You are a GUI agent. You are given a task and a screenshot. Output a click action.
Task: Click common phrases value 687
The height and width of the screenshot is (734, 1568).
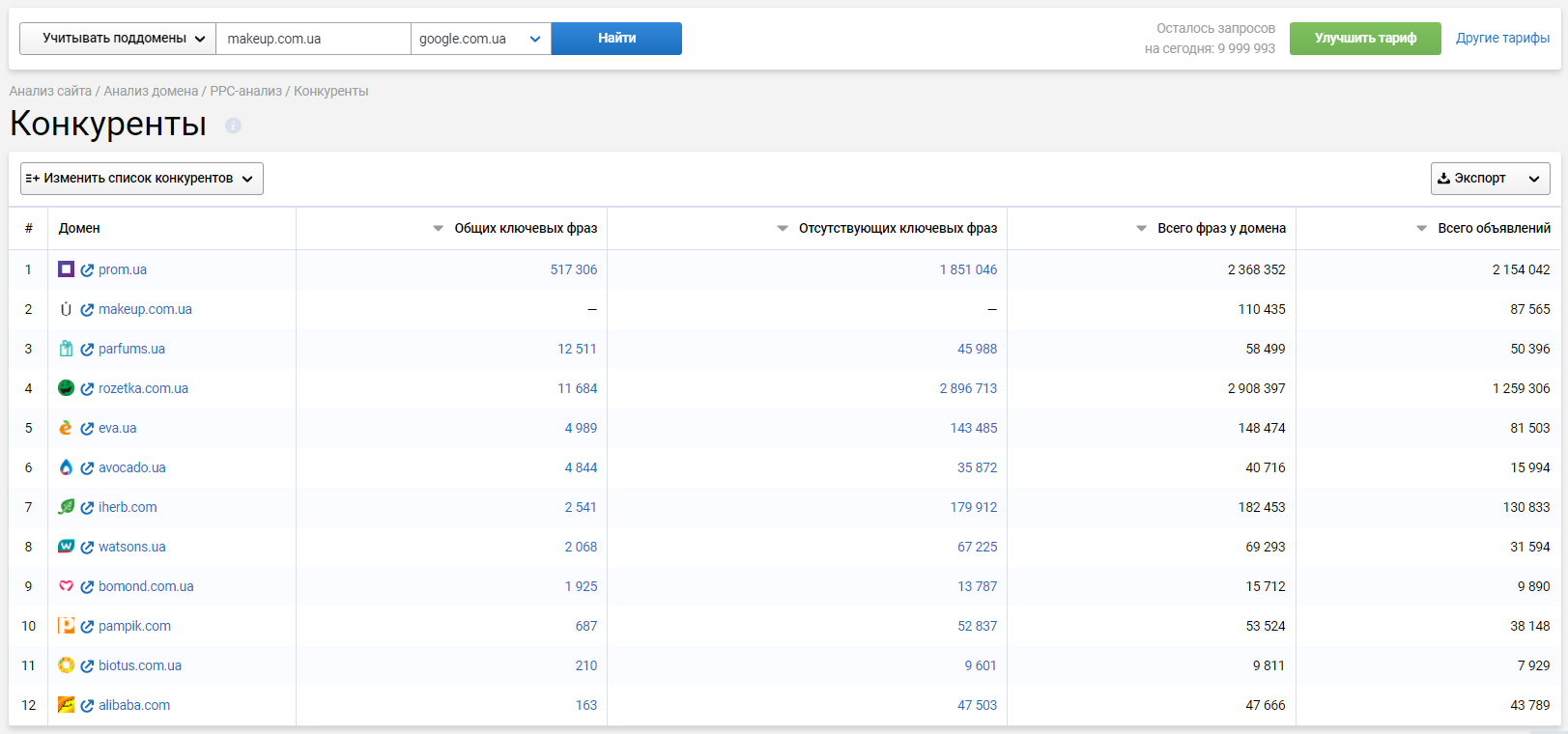[586, 626]
